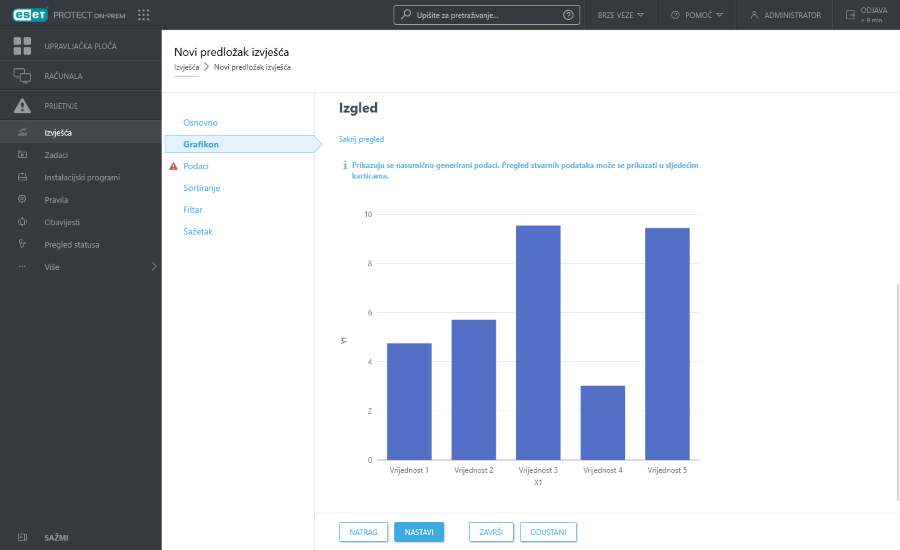Switch to the Podaci step
This screenshot has height=550, width=900.
click(x=196, y=166)
